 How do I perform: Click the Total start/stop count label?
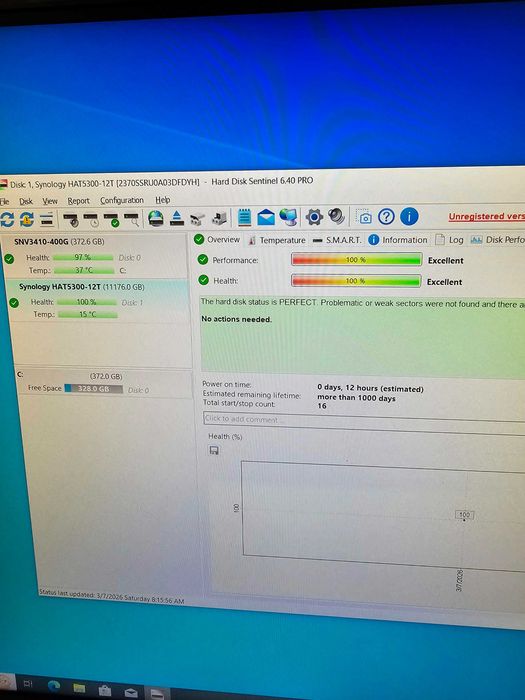point(239,404)
